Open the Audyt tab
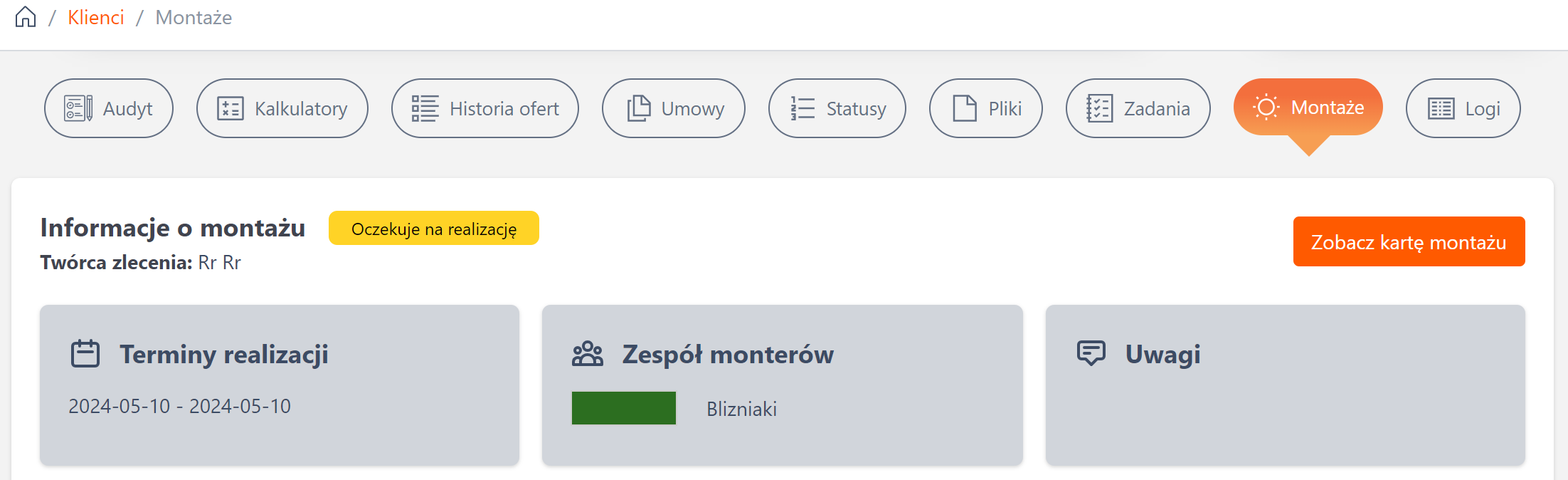The width and height of the screenshot is (1568, 480). click(109, 108)
